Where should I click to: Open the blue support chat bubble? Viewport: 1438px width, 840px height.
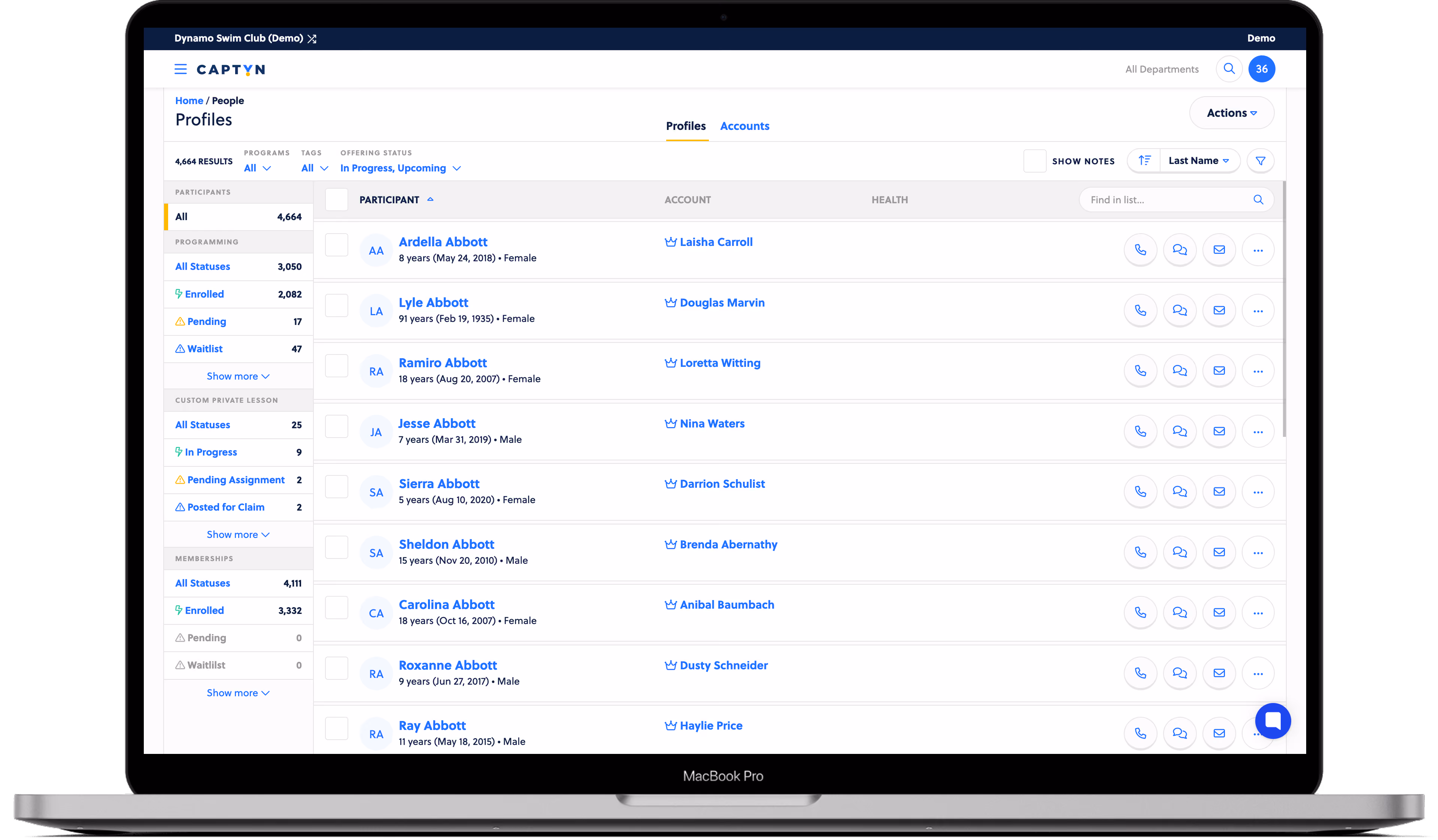tap(1272, 720)
